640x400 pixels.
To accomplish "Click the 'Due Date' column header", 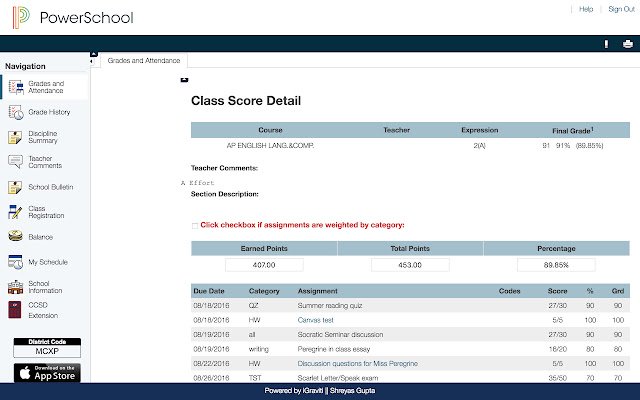I will 209,291.
